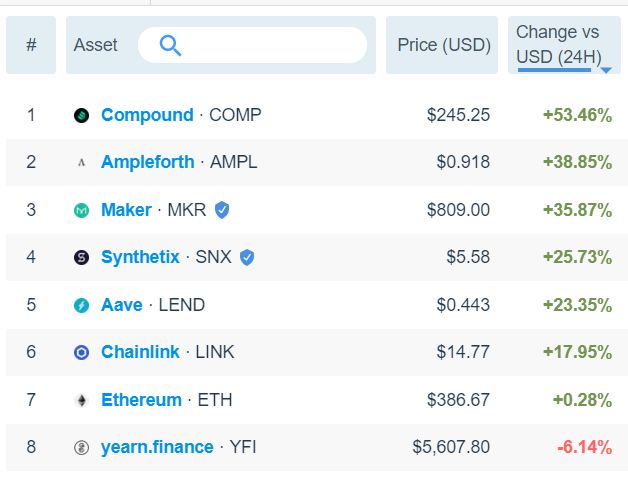Image resolution: width=628 pixels, height=481 pixels.
Task: Click the Synthetix SNX coin icon
Action: pyautogui.click(x=81, y=257)
